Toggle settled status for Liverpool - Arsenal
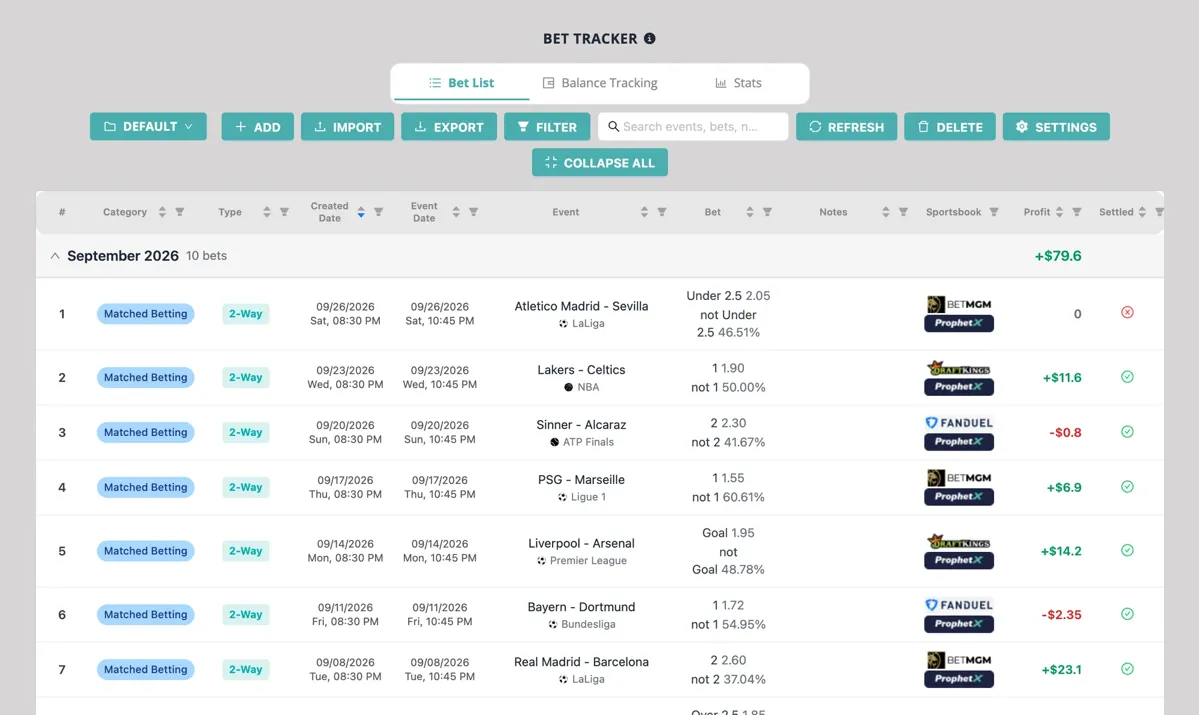This screenshot has height=715, width=1199. click(1127, 550)
